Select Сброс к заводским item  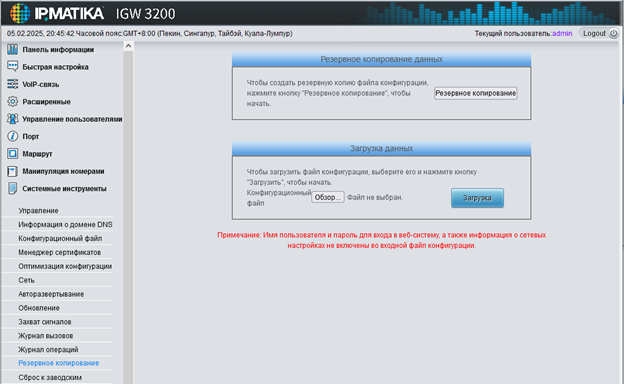tap(50, 377)
